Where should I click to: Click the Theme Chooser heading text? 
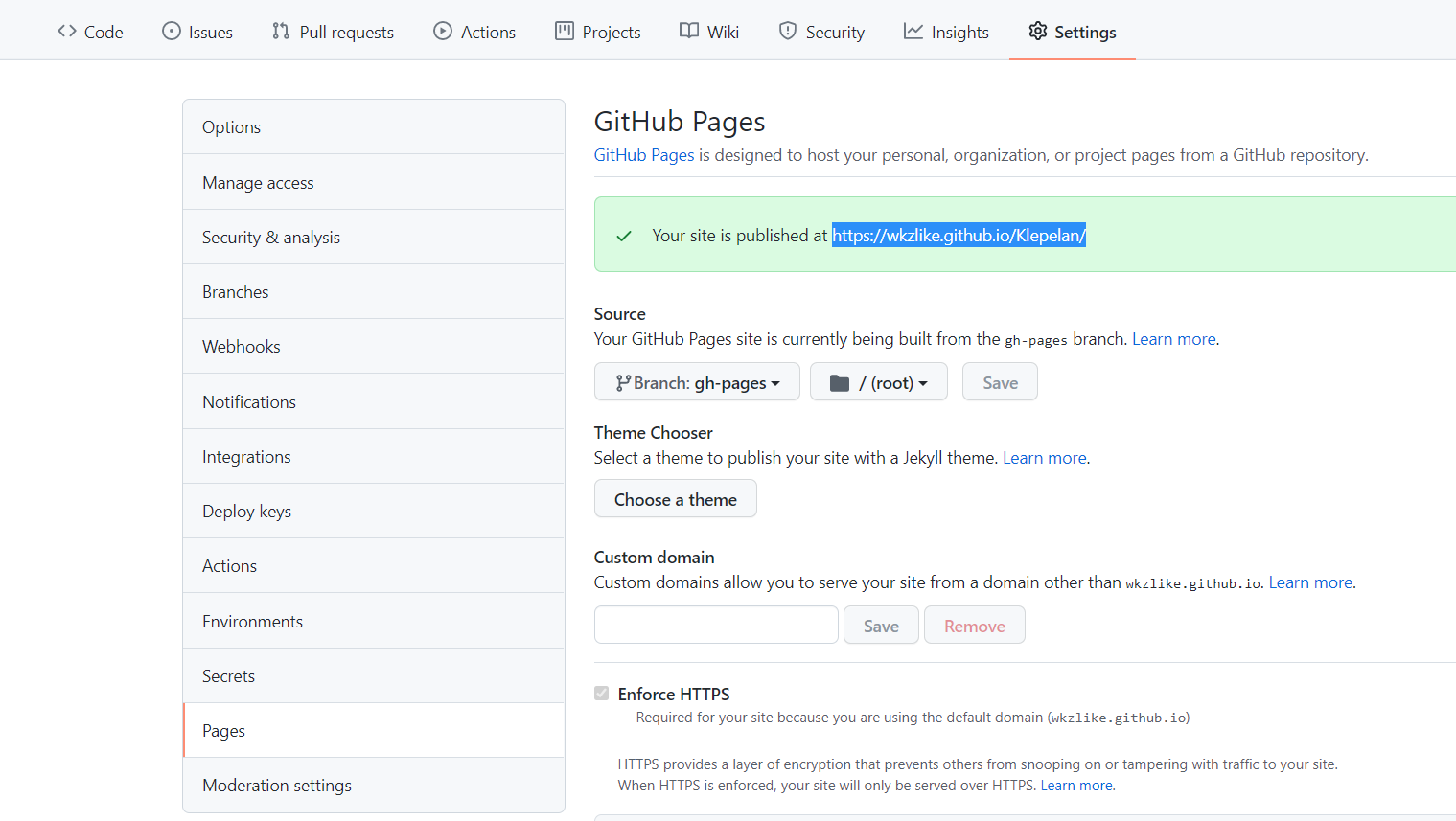coord(653,433)
